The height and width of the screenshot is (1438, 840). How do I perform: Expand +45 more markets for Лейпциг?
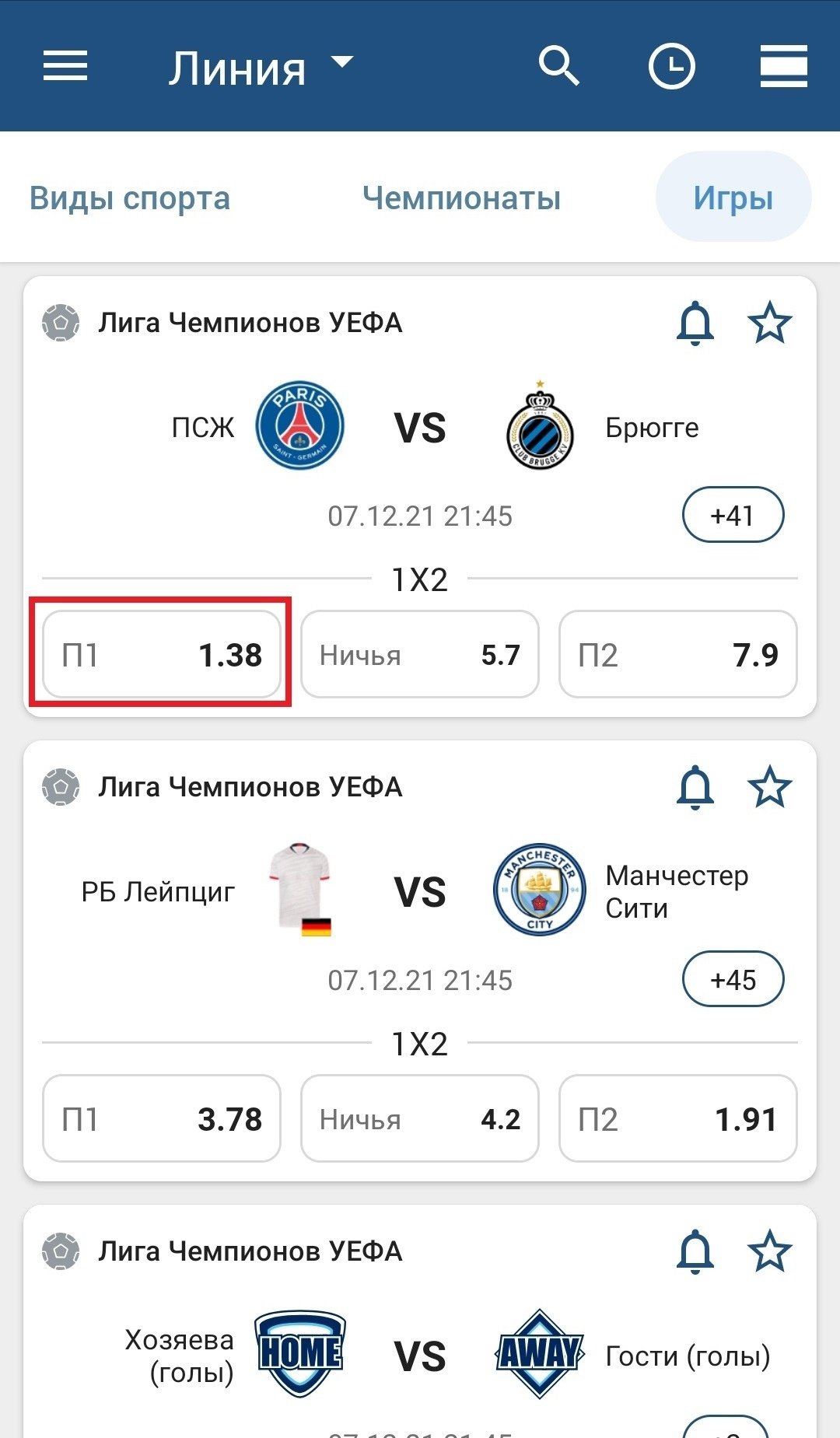[733, 979]
